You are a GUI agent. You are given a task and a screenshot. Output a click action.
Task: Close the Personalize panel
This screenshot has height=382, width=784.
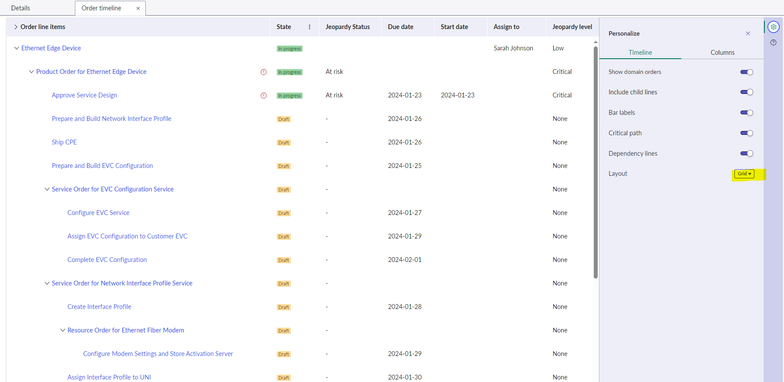tap(748, 34)
